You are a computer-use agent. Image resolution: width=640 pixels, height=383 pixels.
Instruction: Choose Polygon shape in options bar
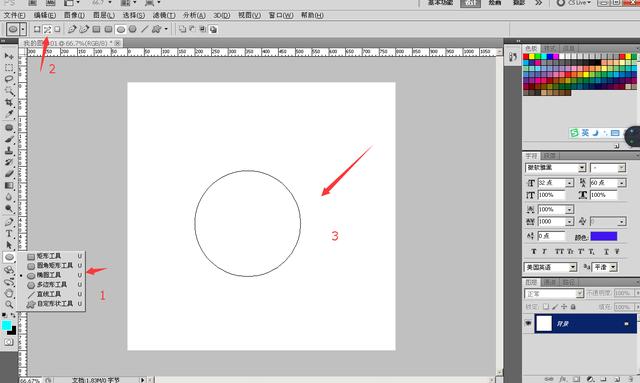pos(132,29)
